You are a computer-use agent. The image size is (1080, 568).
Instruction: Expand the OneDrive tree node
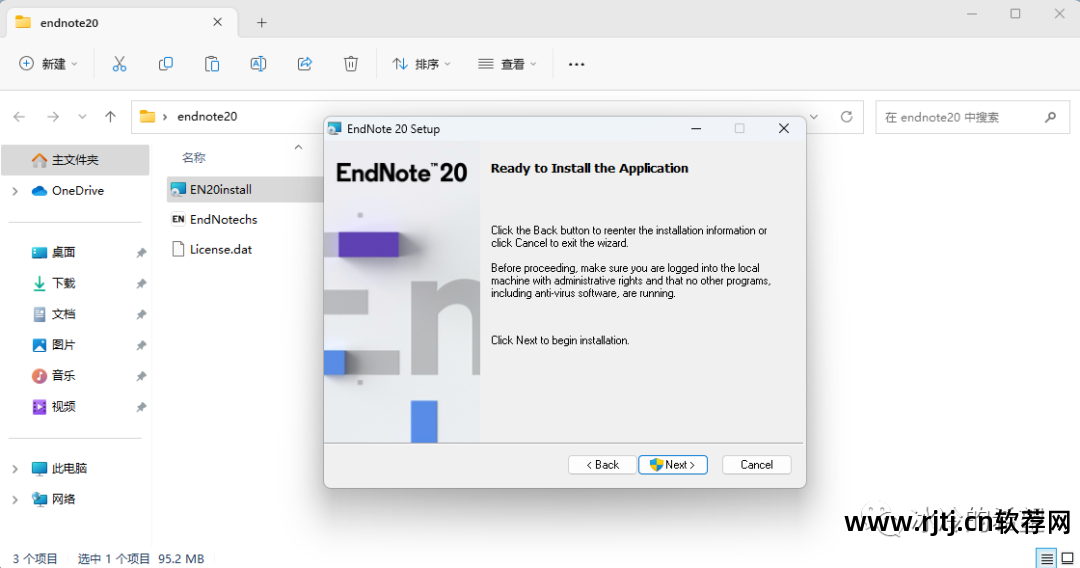click(x=15, y=191)
